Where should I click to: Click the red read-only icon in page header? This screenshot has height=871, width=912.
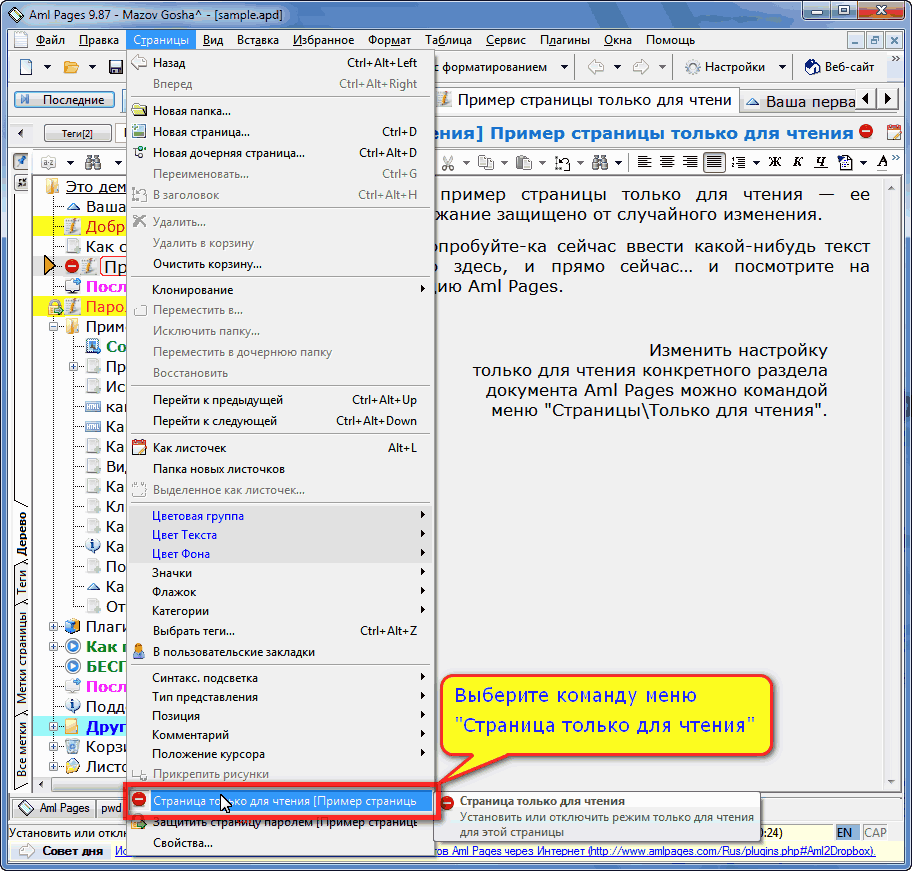pyautogui.click(x=866, y=131)
